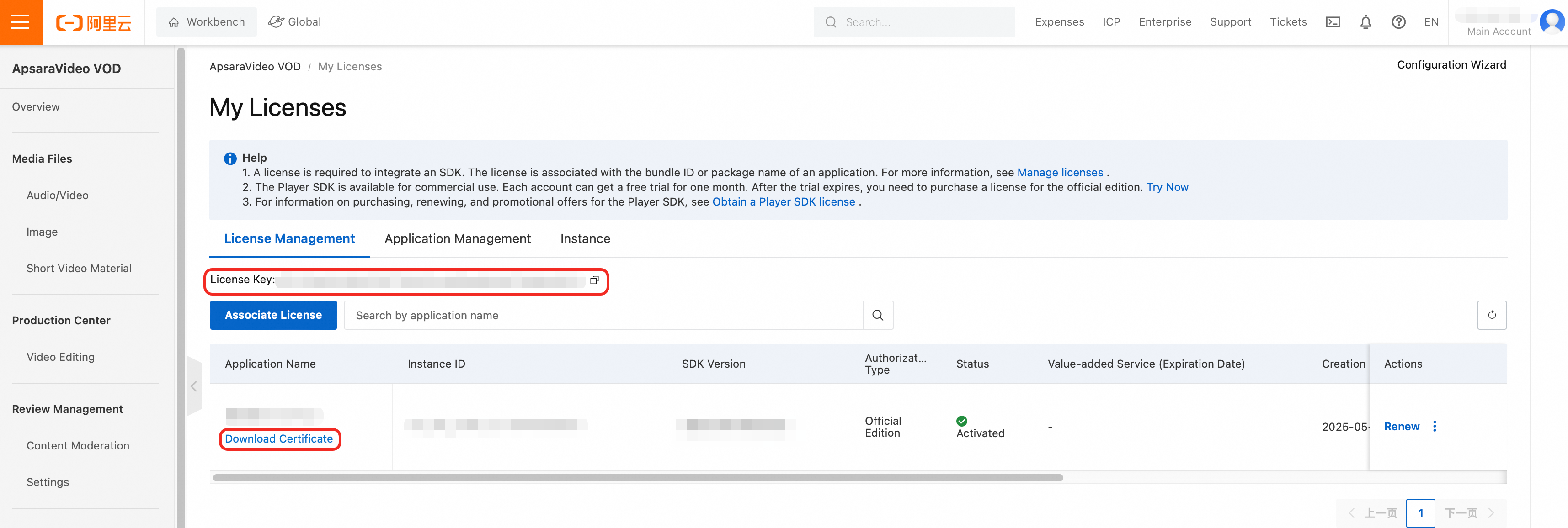Collapse the sidebar with arrow handle

pyautogui.click(x=193, y=386)
